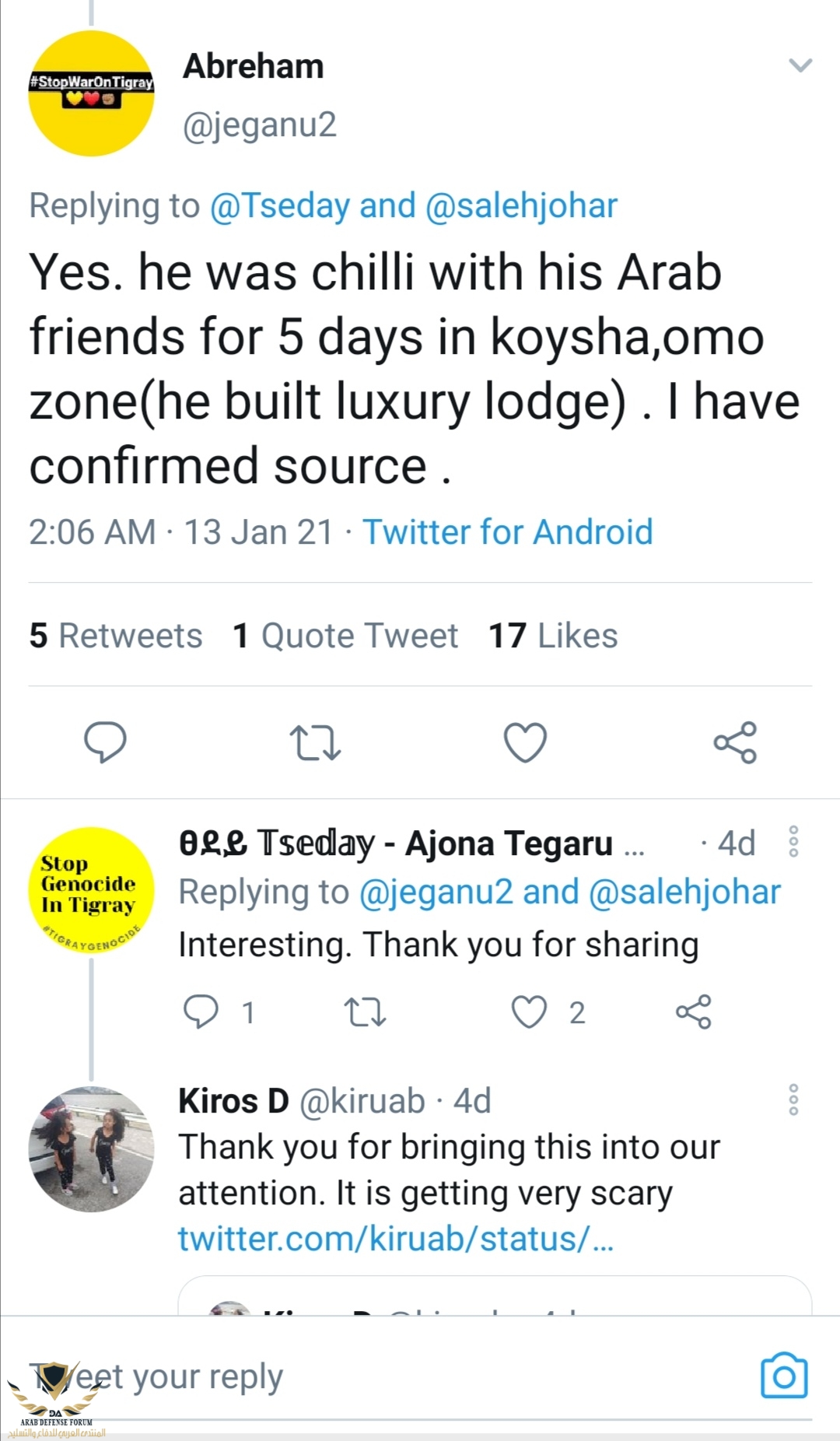View the 5 Retweets list
840x1441 pixels.
116,636
